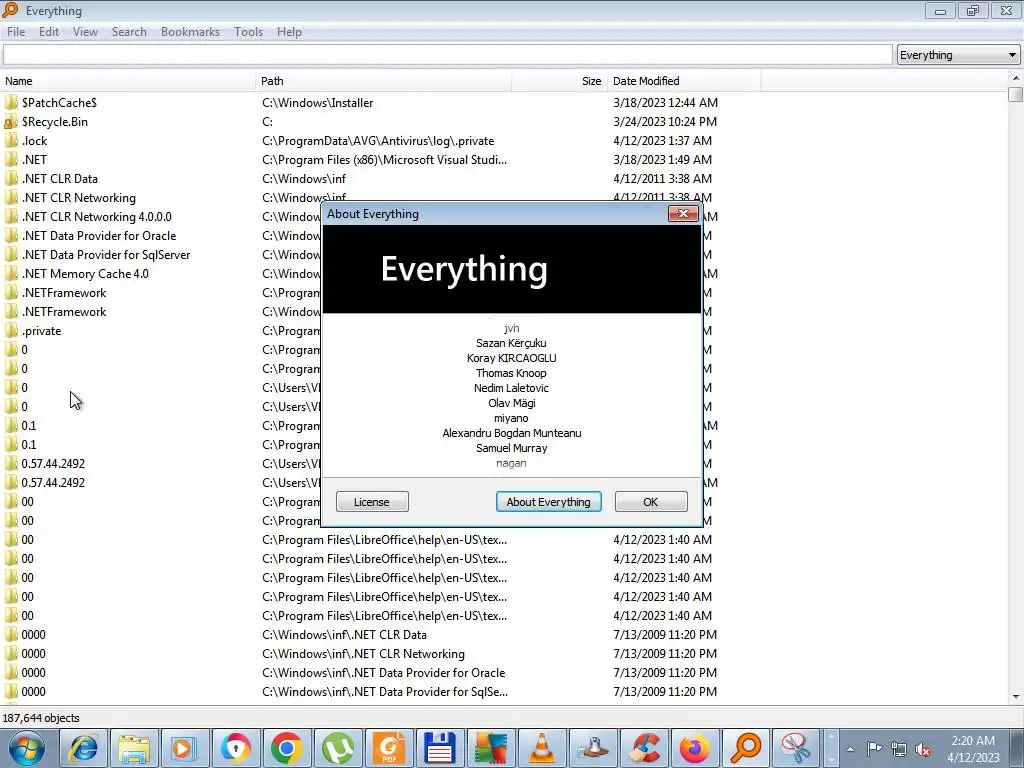Launch Internet Explorer from the taskbar
This screenshot has width=1024, height=768.
84,748
